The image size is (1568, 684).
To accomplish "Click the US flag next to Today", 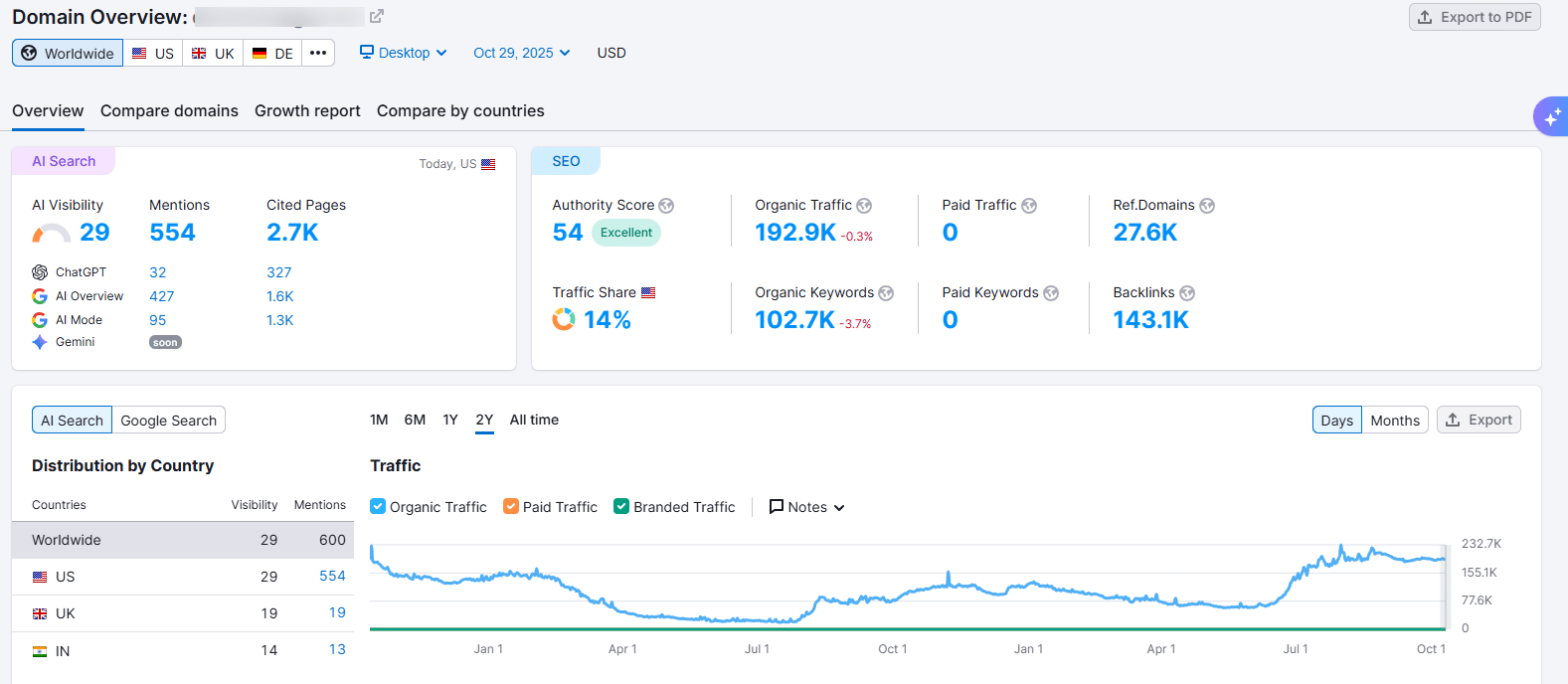I will (488, 164).
